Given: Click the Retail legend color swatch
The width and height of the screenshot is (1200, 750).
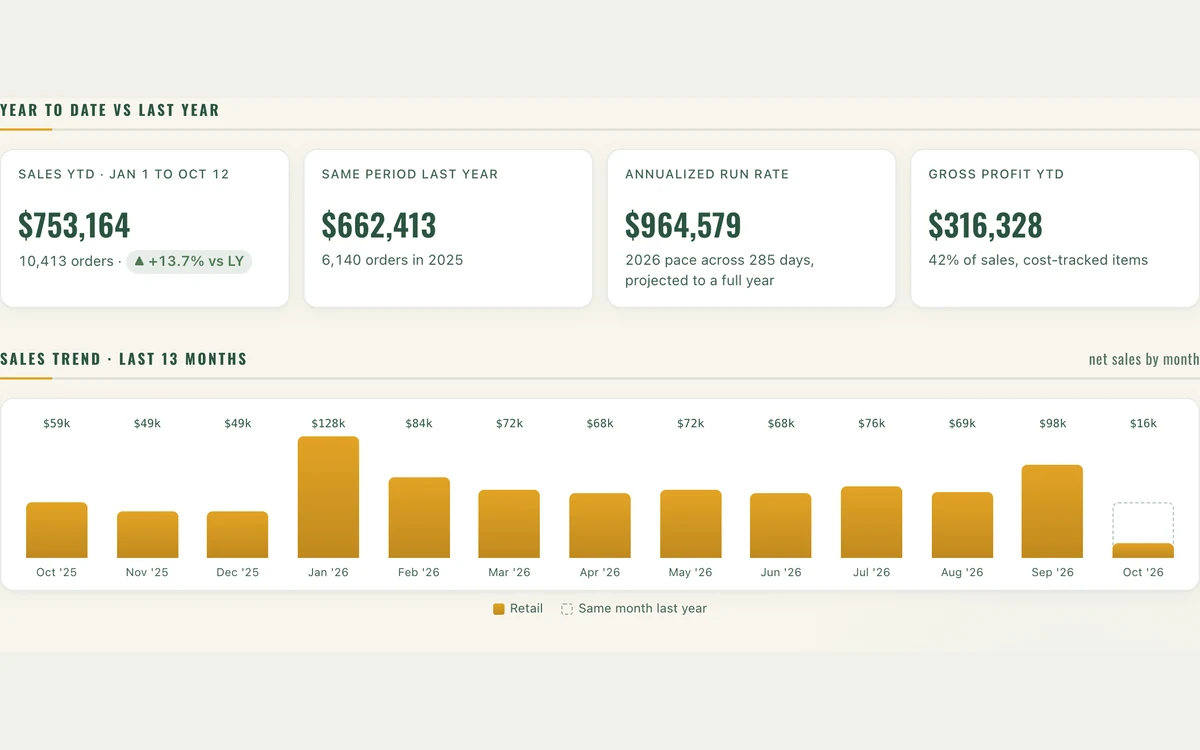Looking at the screenshot, I should [x=499, y=609].
